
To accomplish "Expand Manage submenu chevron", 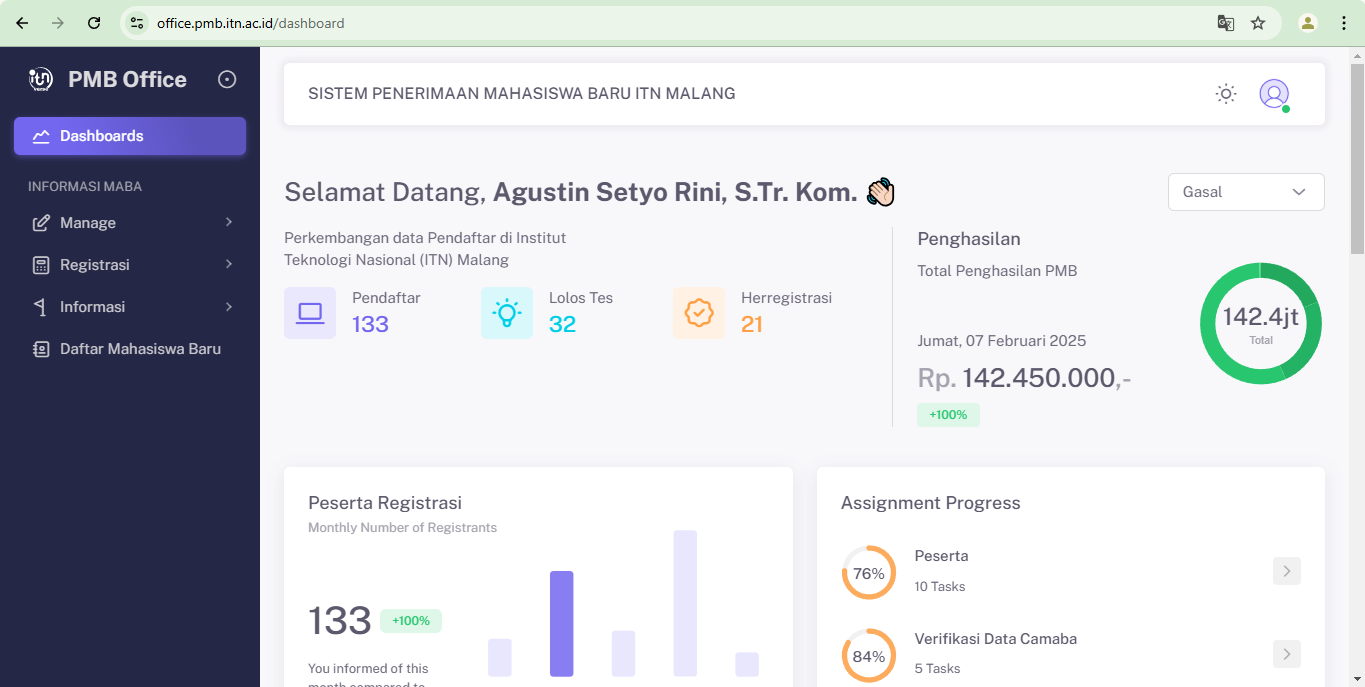I will (x=229, y=222).
